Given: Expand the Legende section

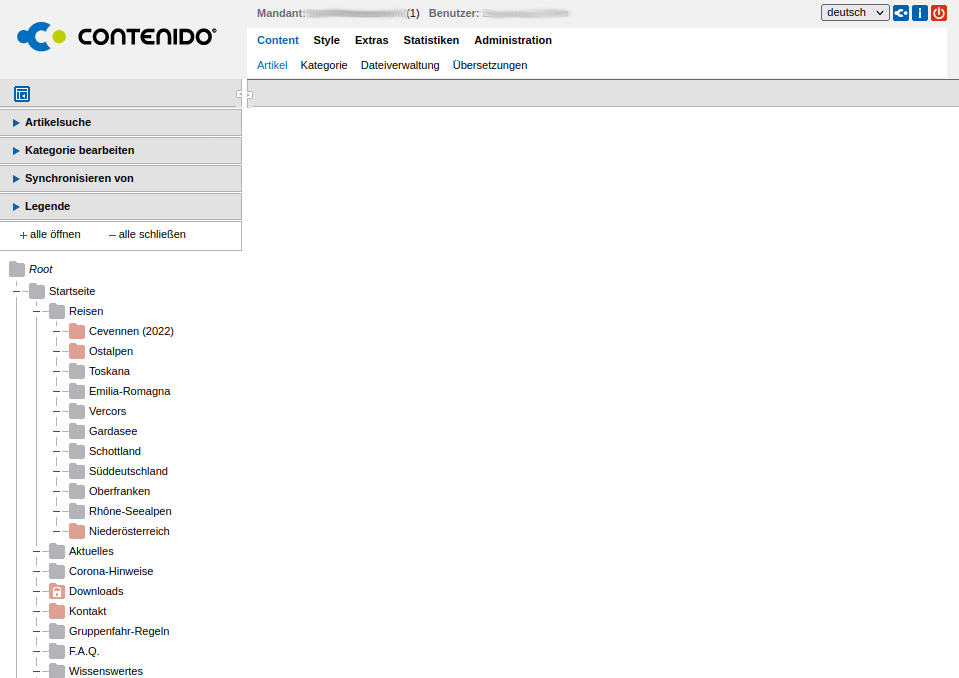Looking at the screenshot, I should click(47, 206).
